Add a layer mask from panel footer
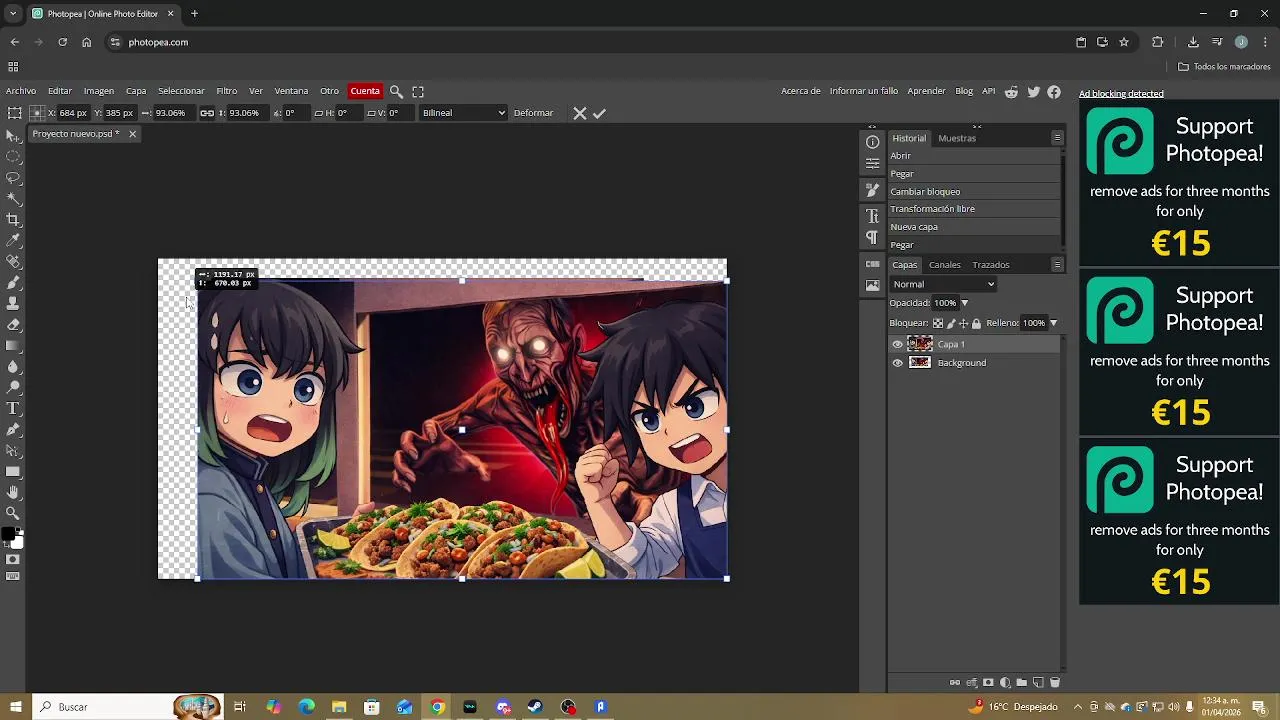The height and width of the screenshot is (720, 1280). (x=988, y=683)
